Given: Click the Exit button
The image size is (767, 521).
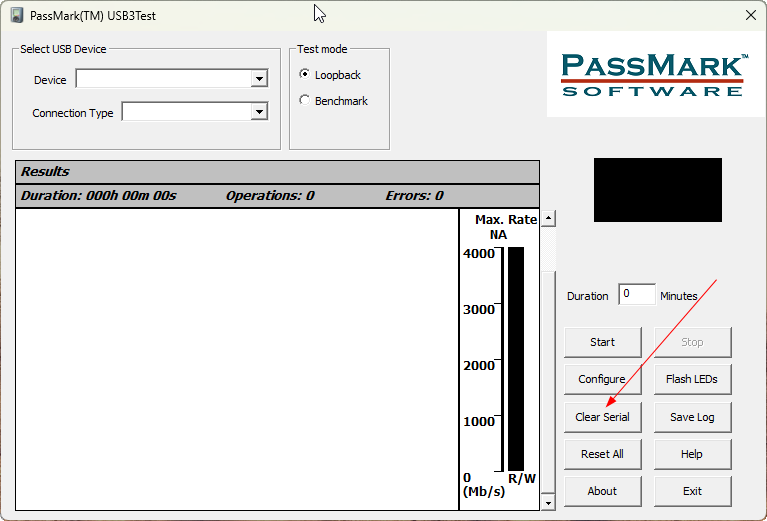Looking at the screenshot, I should (x=692, y=491).
